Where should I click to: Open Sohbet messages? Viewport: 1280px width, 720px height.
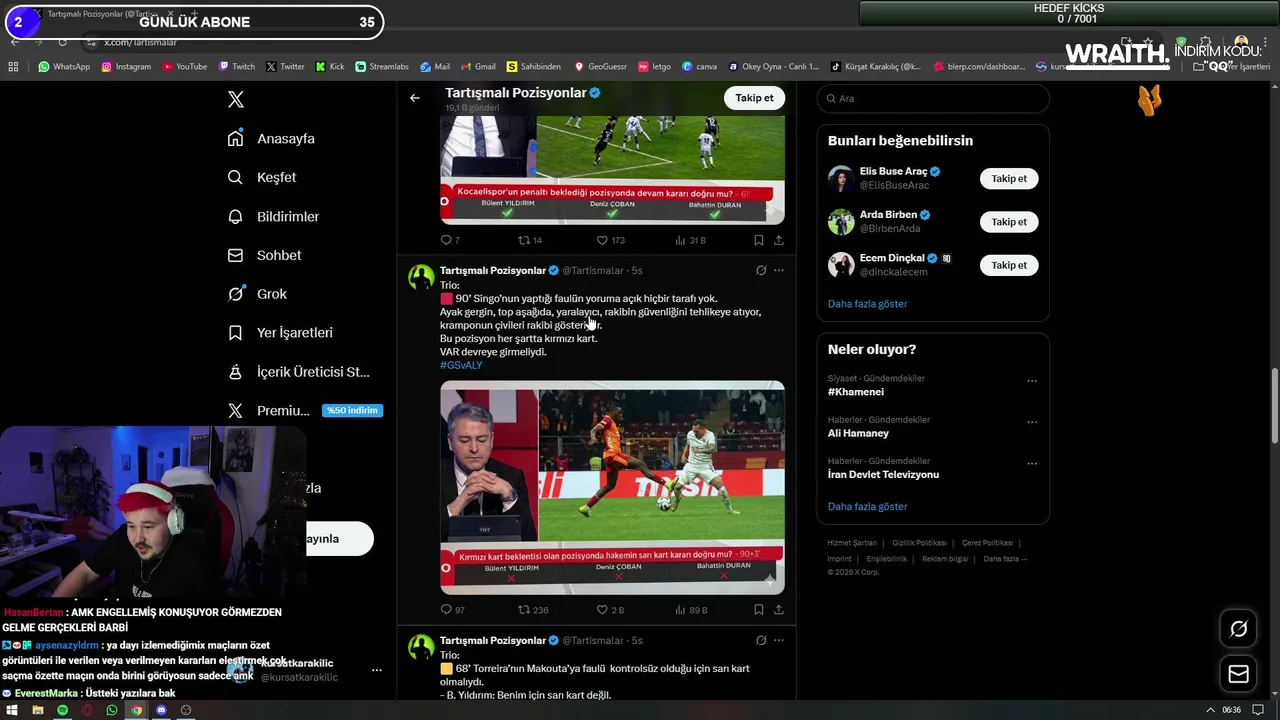[264, 255]
